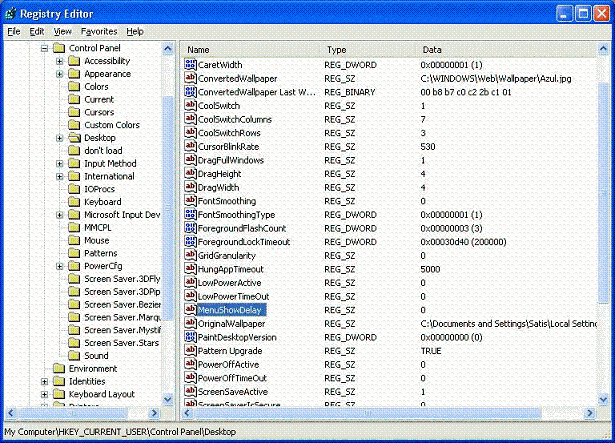Viewport: 615px width, 443px height.
Task: Click the ConvertedWallpaper Last W... binary icon
Action: pos(190,92)
